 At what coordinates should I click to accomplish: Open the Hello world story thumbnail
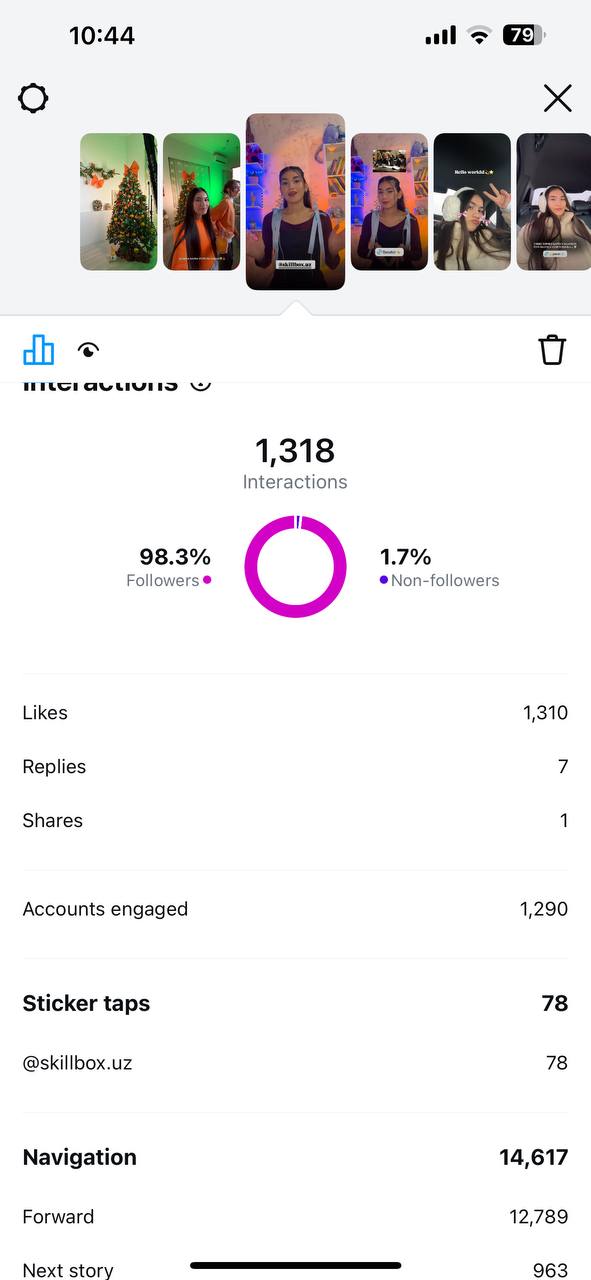point(472,202)
